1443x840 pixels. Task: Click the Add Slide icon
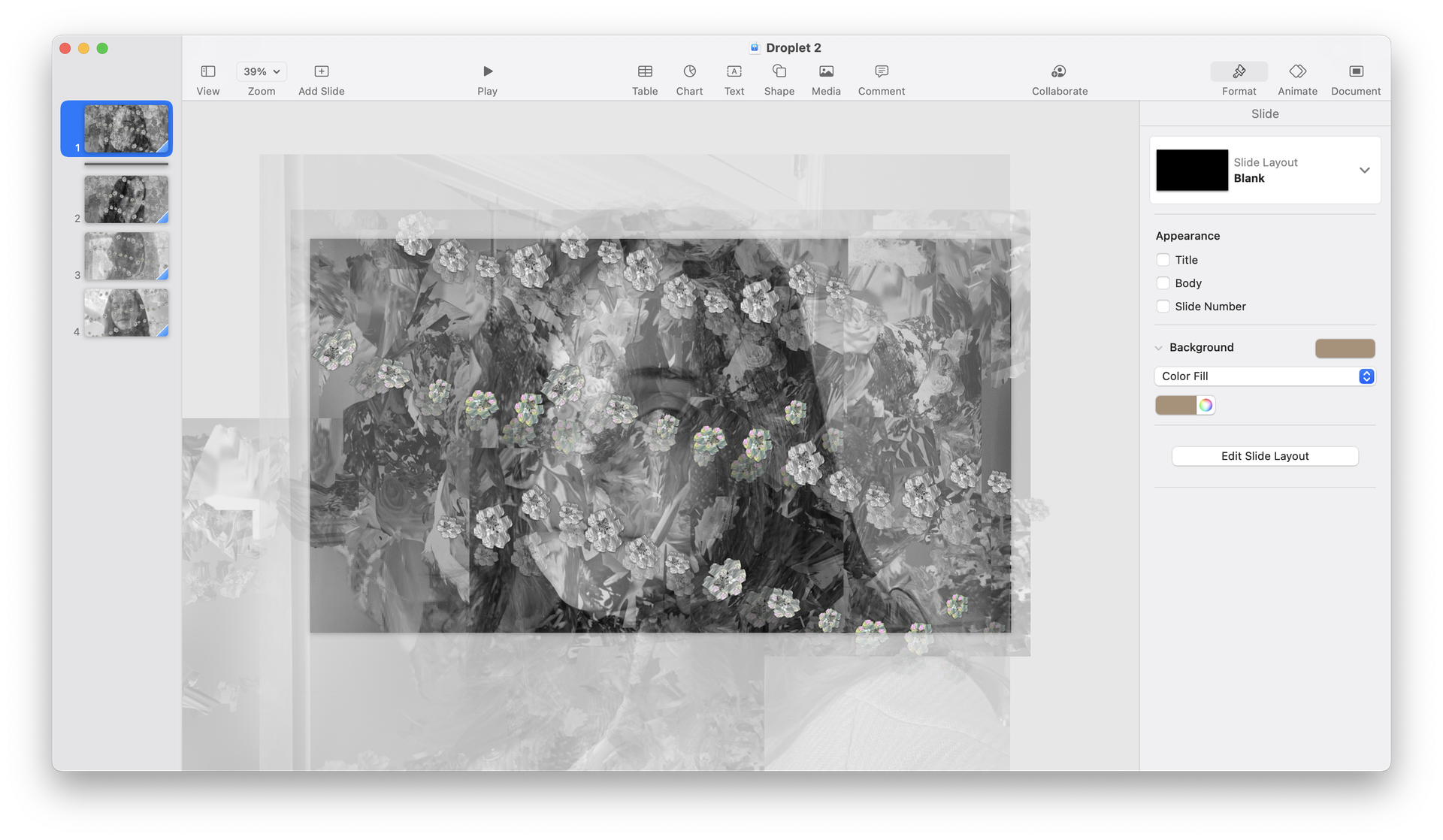click(322, 71)
